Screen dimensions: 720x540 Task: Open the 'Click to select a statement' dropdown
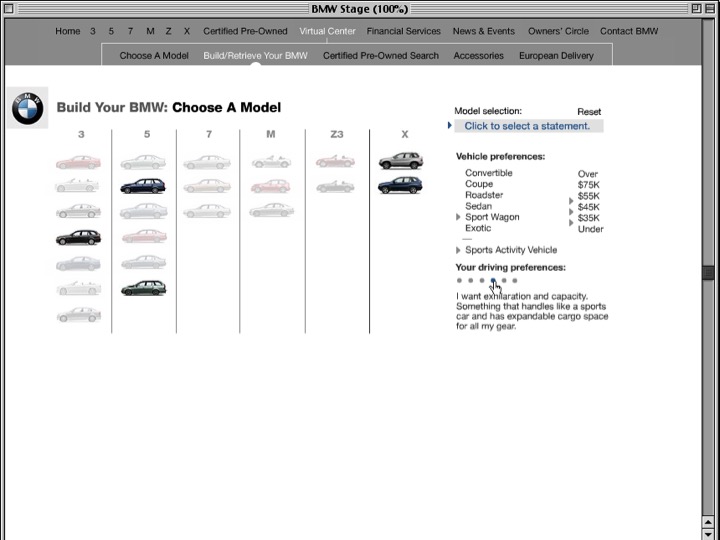[x=527, y=126]
